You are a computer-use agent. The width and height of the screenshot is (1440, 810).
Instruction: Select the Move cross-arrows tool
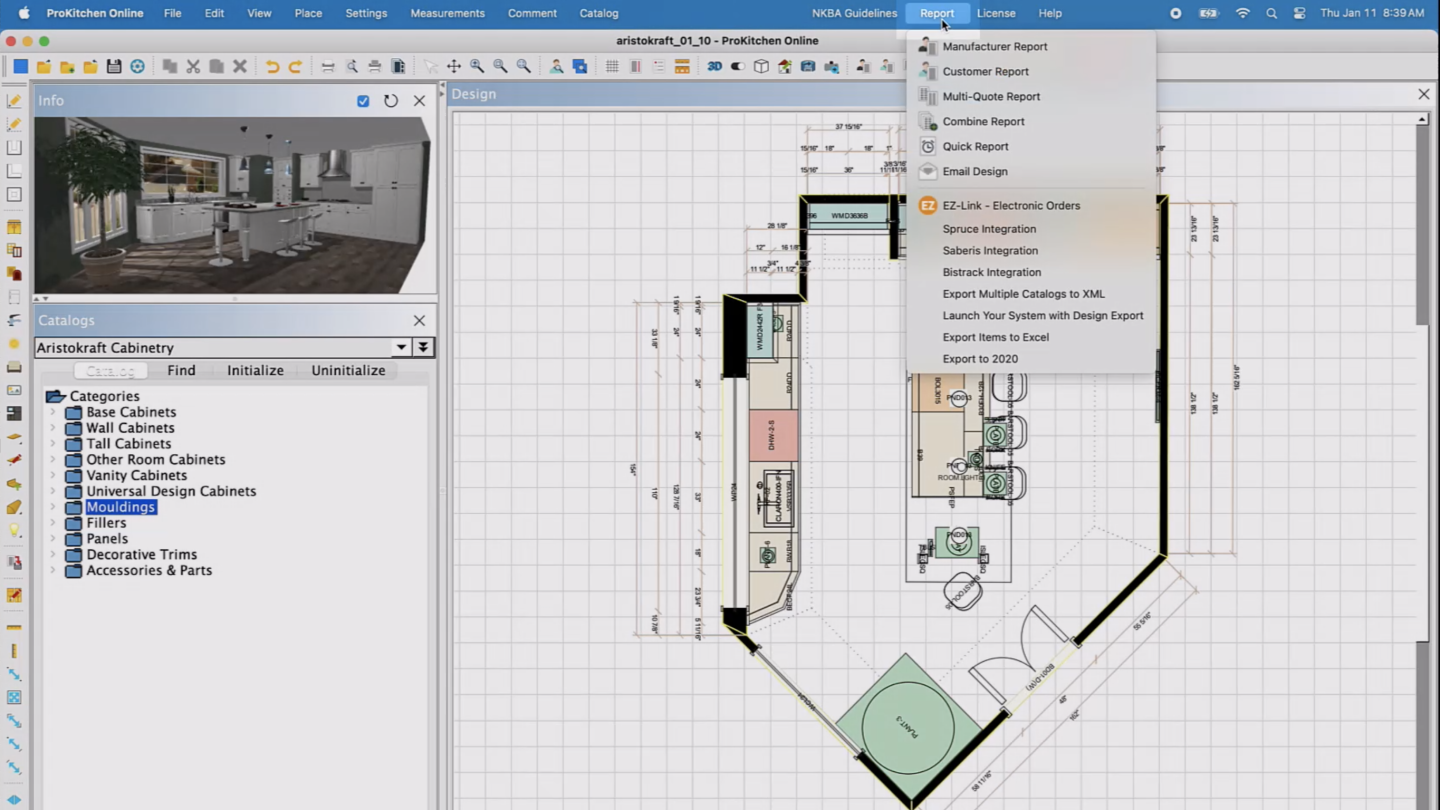tap(454, 66)
